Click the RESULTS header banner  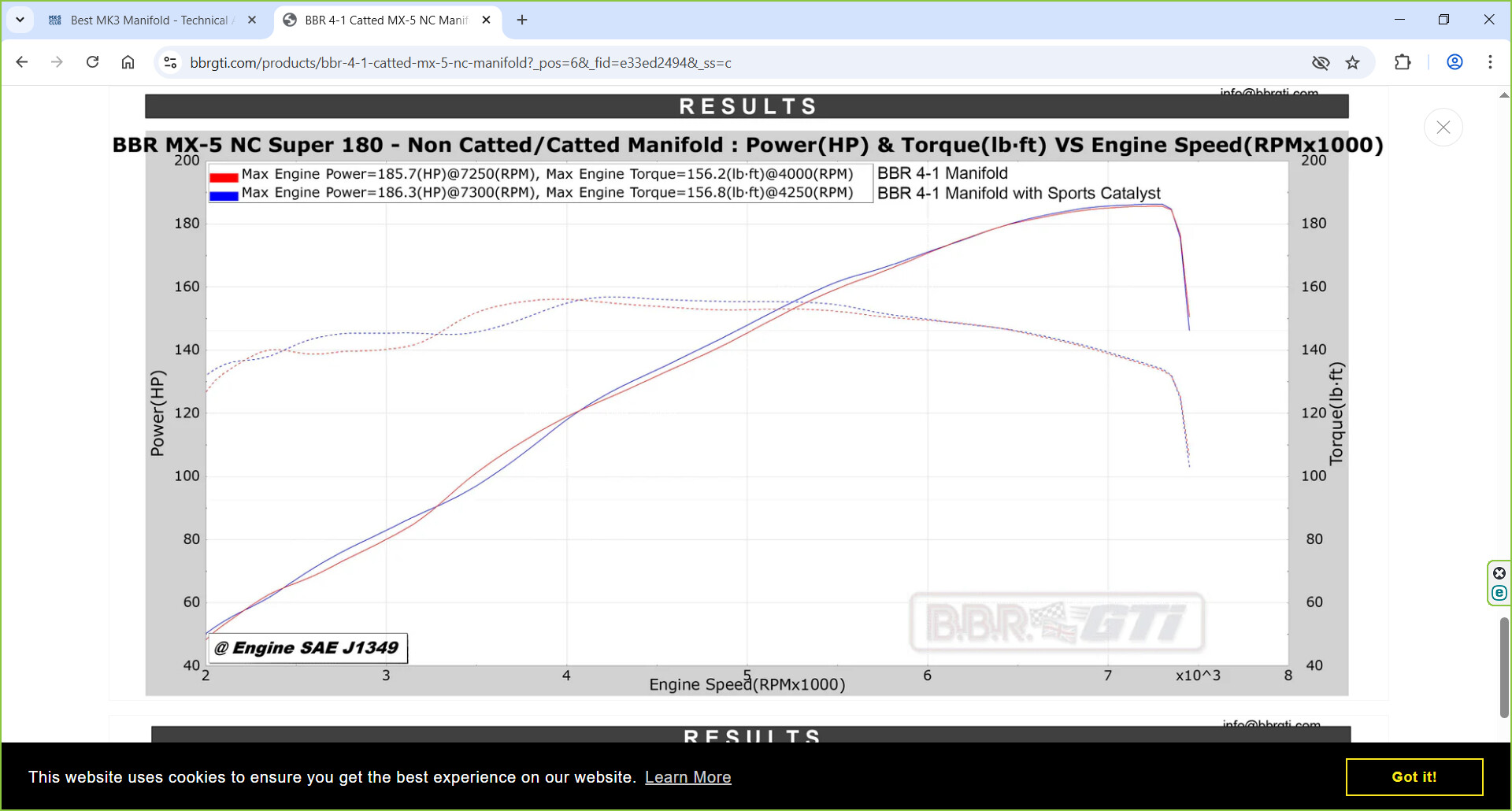point(747,106)
